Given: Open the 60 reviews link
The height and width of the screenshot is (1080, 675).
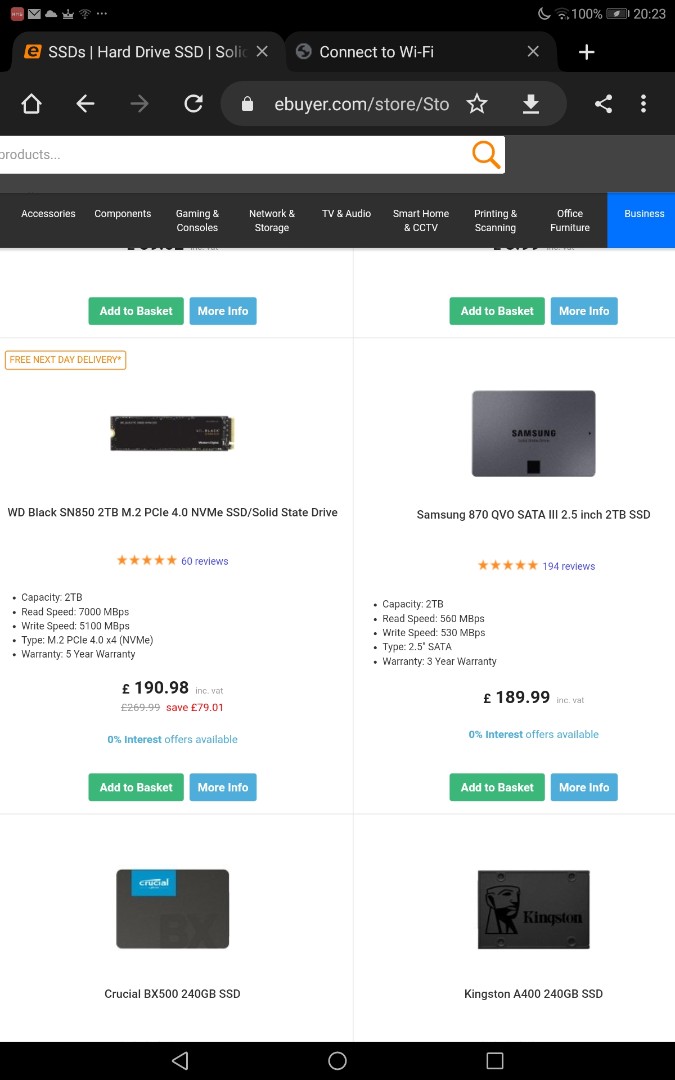Looking at the screenshot, I should [x=205, y=561].
